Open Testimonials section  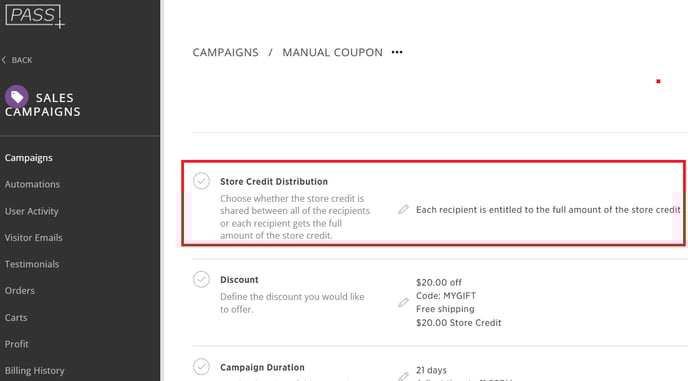(32, 264)
